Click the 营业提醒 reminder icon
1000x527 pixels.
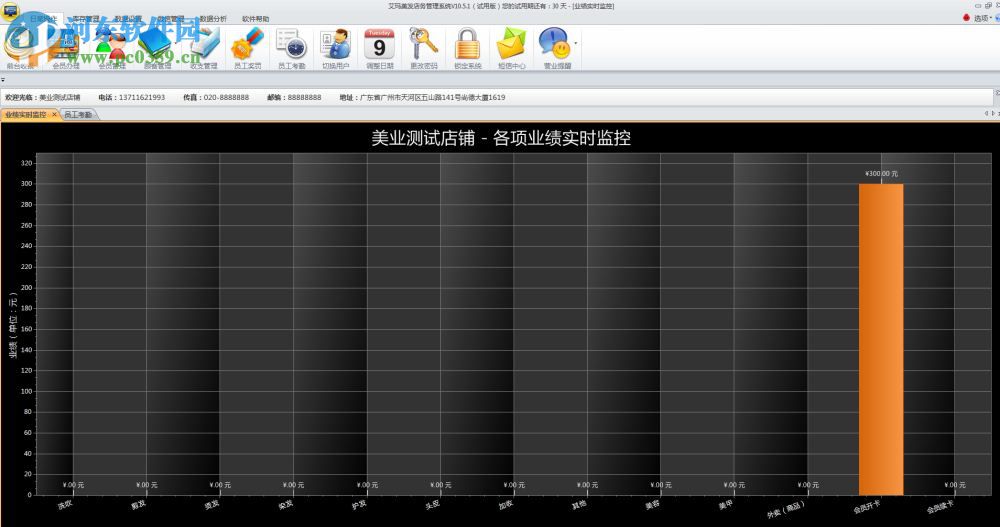[555, 48]
